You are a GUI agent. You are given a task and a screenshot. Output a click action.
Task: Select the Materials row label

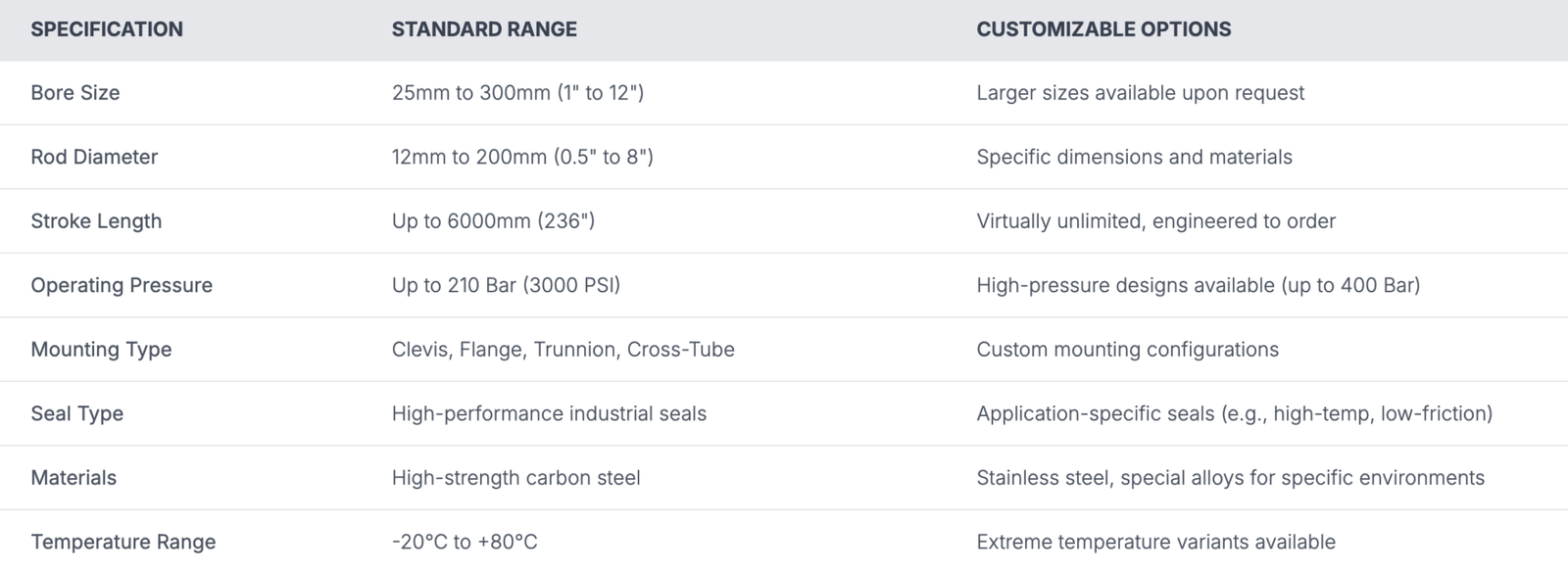tap(73, 478)
